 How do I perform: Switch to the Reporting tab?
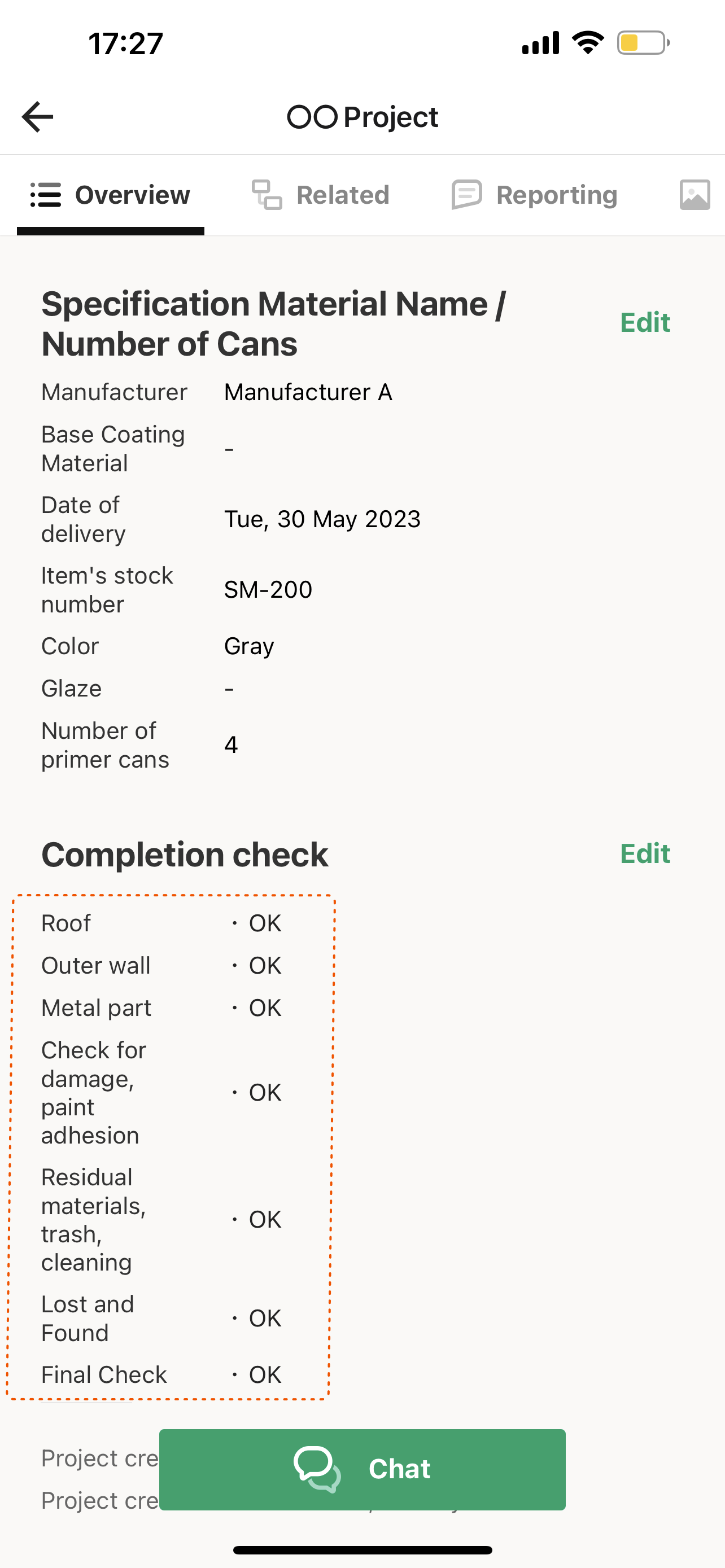coord(556,195)
